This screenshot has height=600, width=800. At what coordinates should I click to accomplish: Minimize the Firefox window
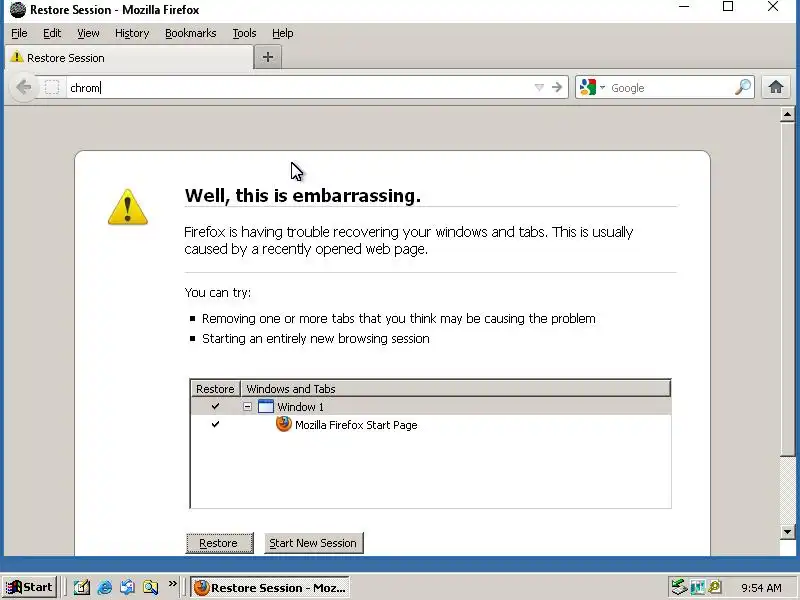coord(684,7)
